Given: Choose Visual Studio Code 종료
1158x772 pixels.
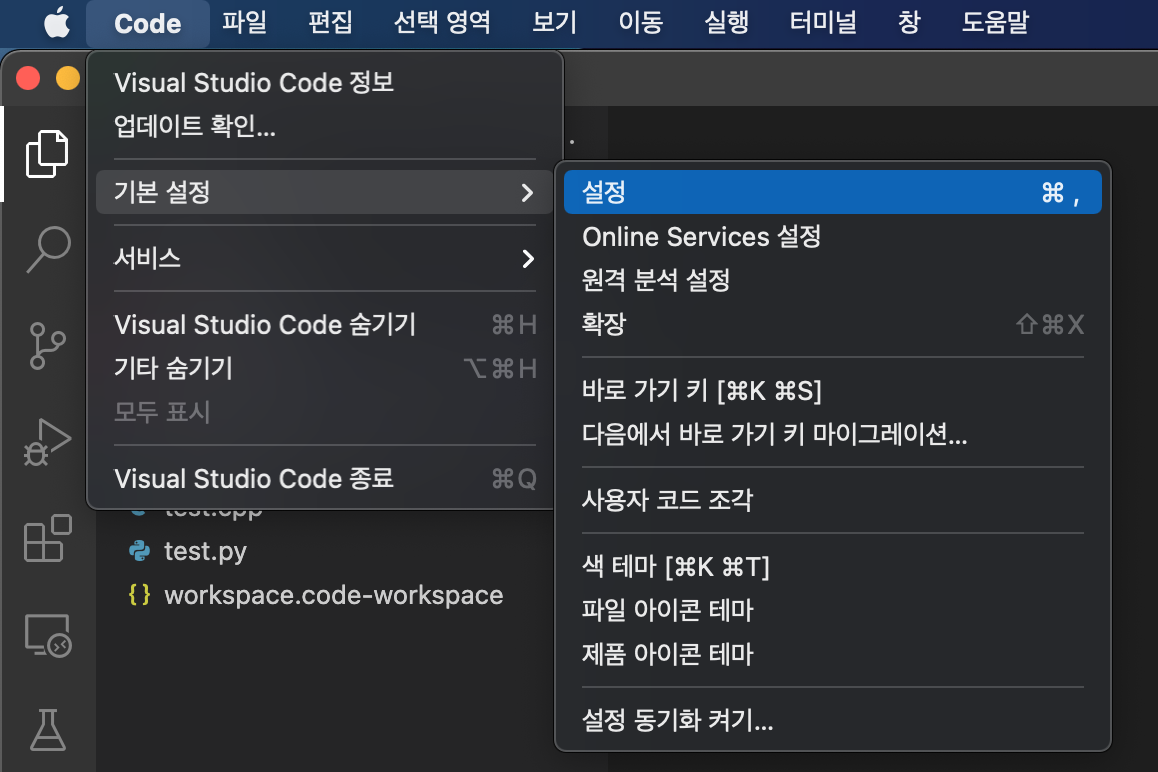Looking at the screenshot, I should click(x=325, y=479).
